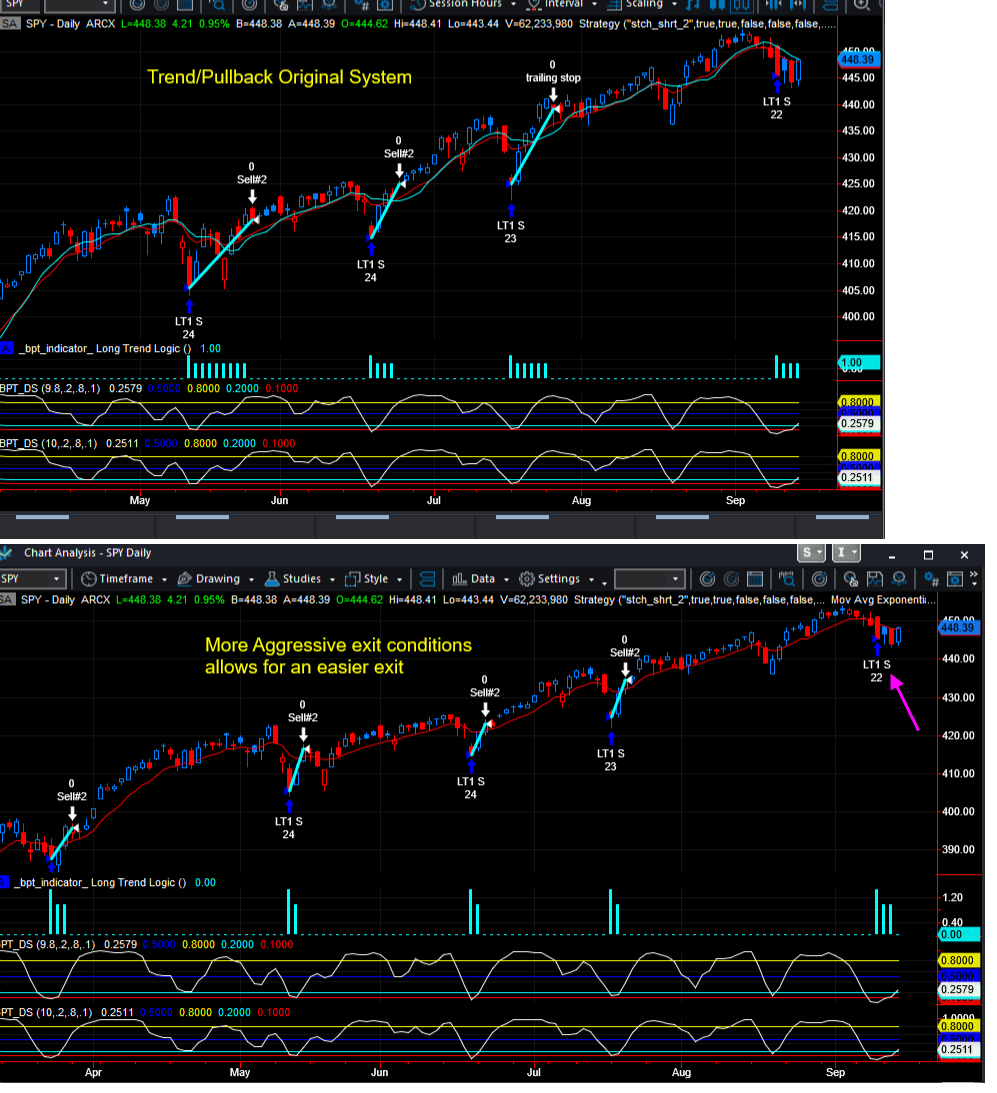The height and width of the screenshot is (1093, 997).
Task: Click the calendar grid icon in lower toolbar
Action: click(x=754, y=579)
